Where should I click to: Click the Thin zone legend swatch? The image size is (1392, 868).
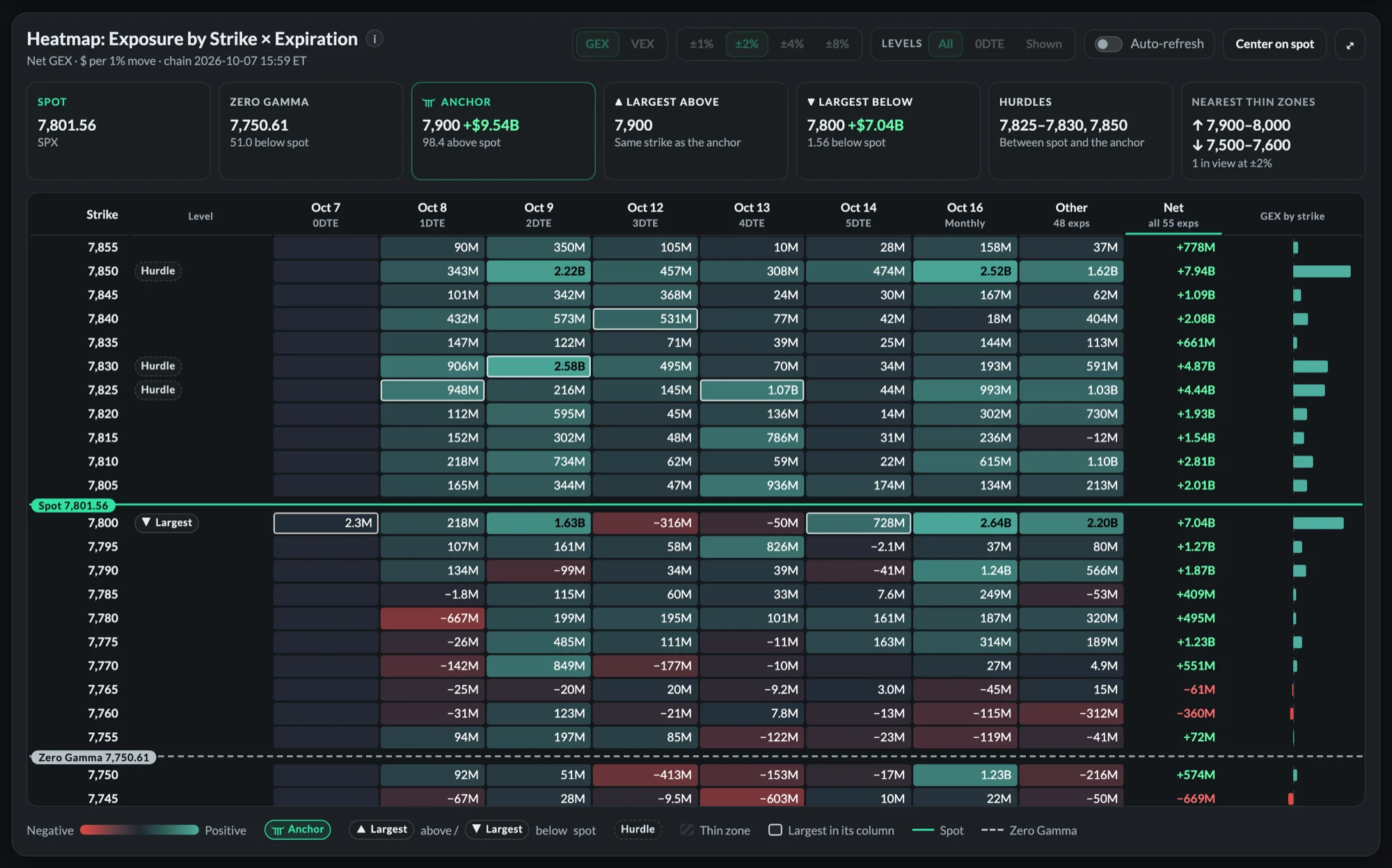coord(687,830)
